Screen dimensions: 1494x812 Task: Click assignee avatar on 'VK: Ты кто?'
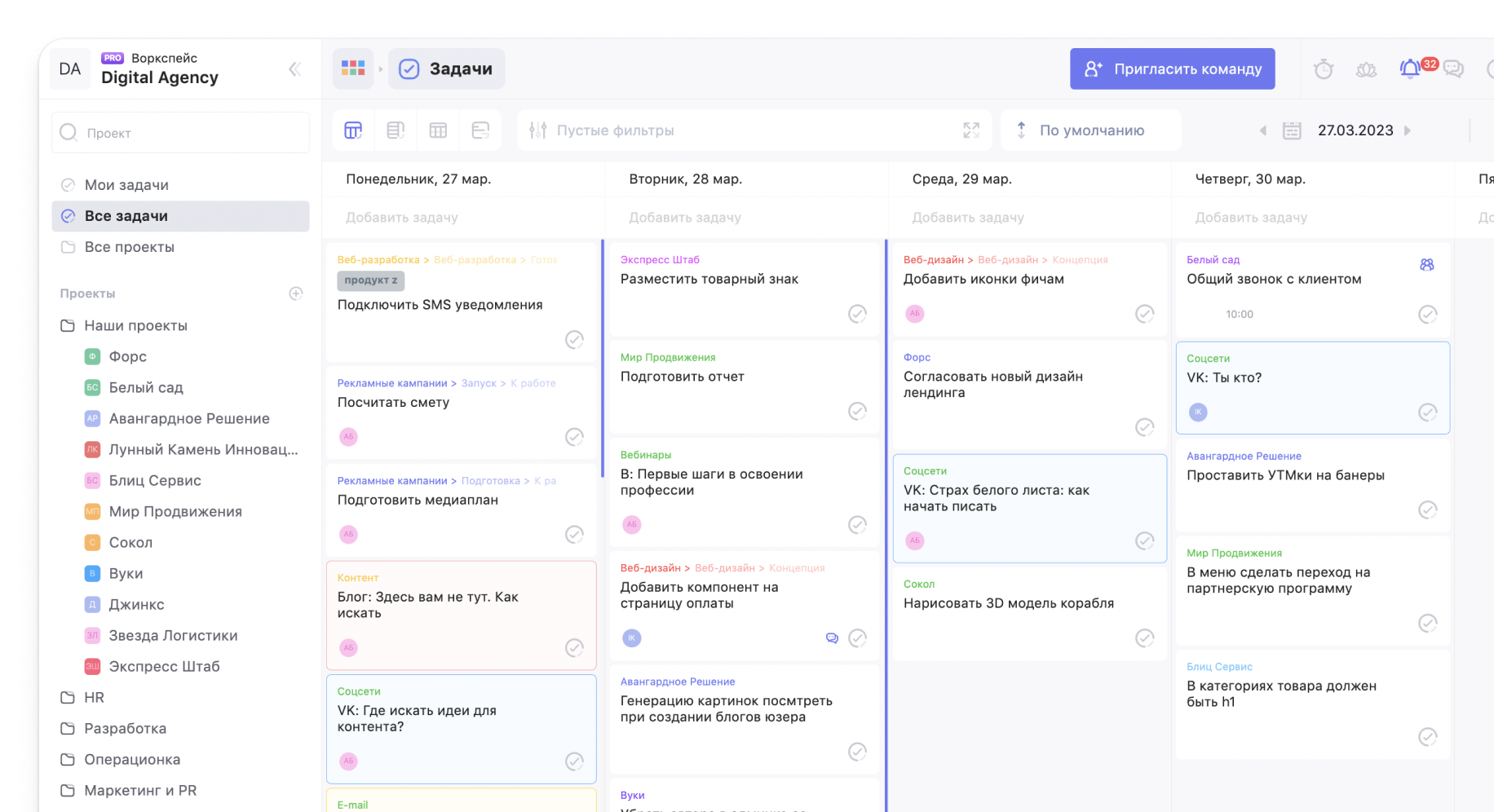[x=1198, y=413]
